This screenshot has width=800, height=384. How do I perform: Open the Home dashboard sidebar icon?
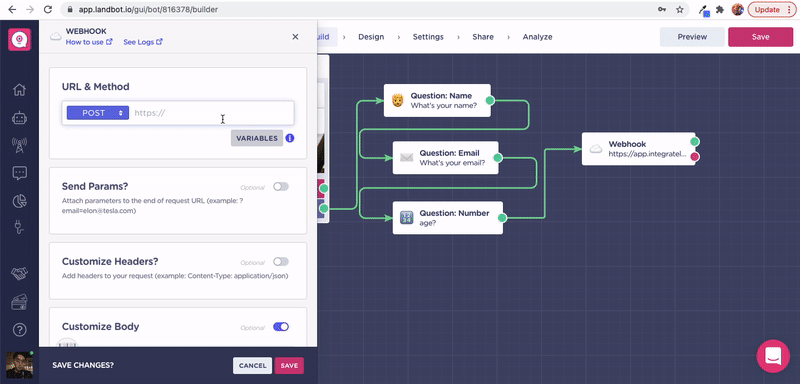[x=19, y=90]
